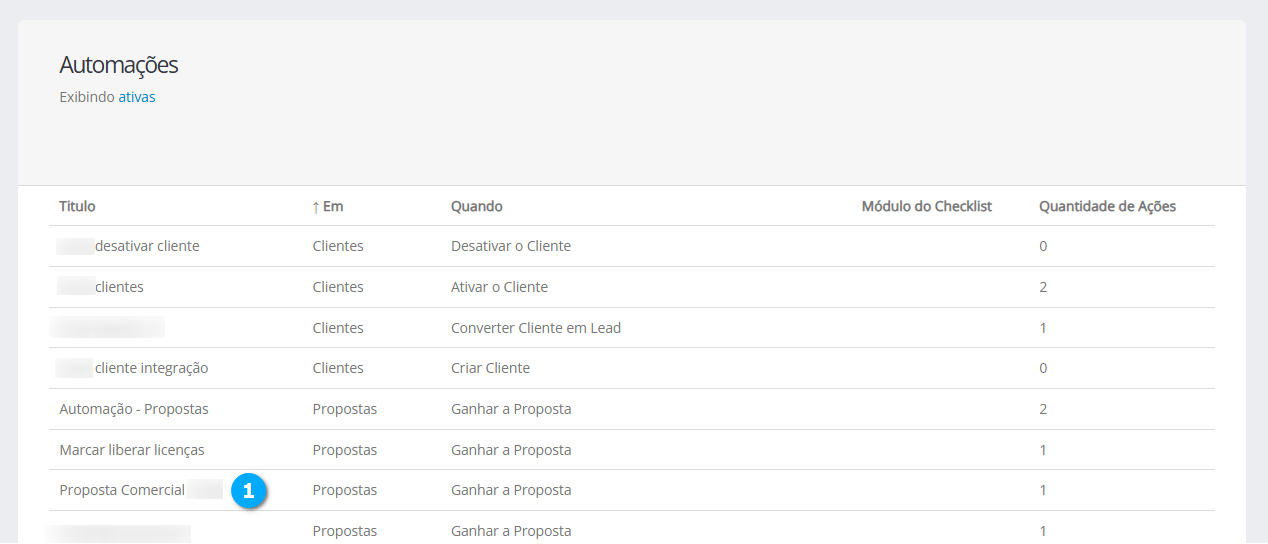Click the 'Desativar o Cliente' cell
The width and height of the screenshot is (1268, 544).
click(510, 246)
